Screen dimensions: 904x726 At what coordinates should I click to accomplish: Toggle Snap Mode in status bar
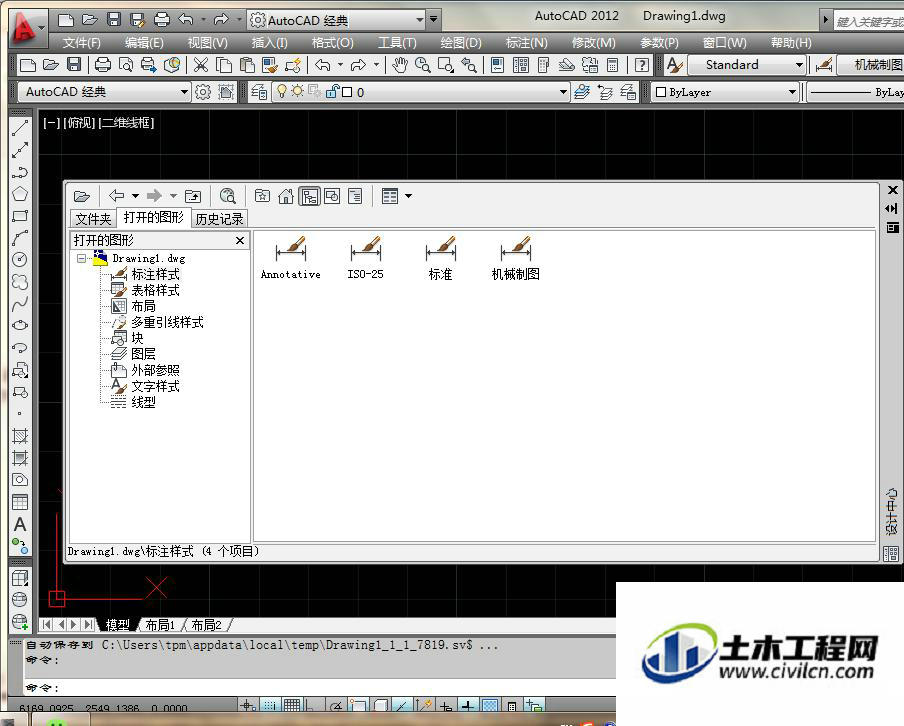click(x=269, y=705)
